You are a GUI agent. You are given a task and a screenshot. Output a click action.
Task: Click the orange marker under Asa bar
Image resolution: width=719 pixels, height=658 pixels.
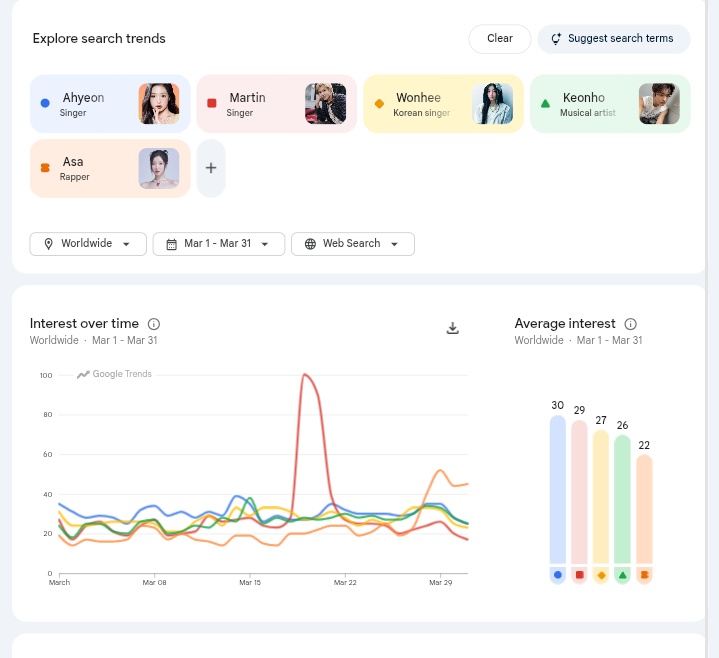[x=644, y=575]
